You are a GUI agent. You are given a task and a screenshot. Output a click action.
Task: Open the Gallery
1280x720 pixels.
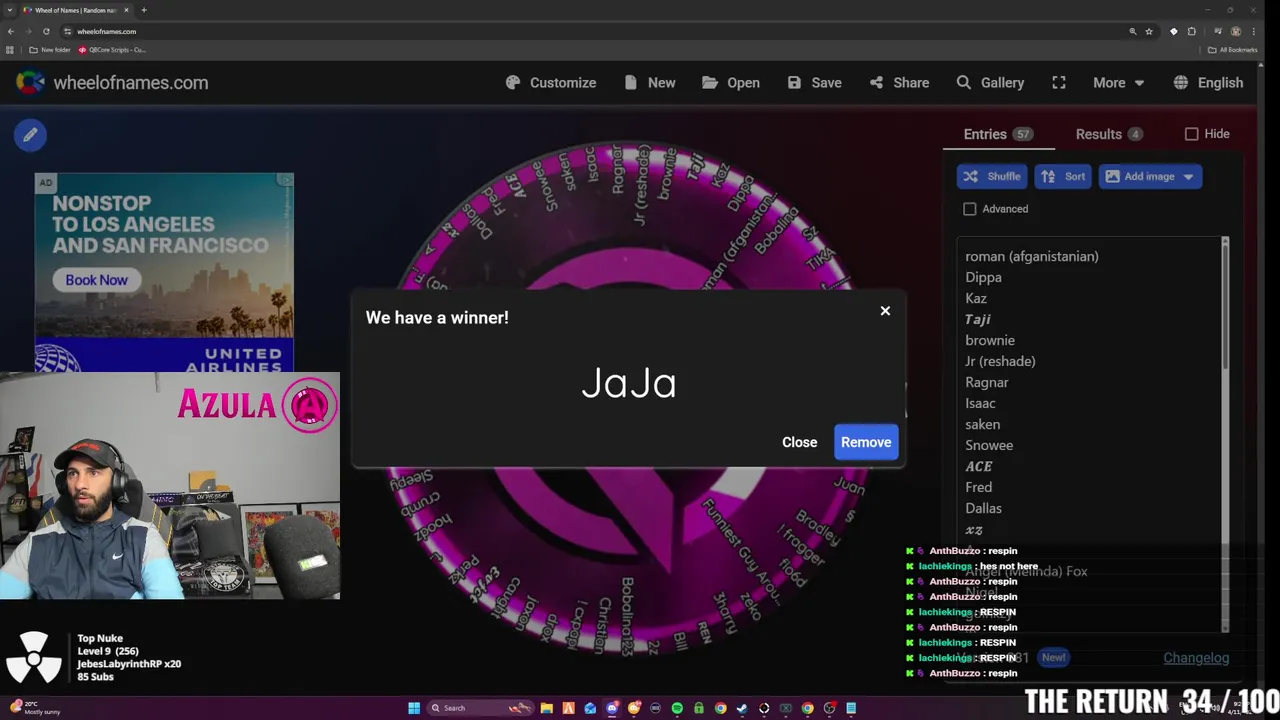coord(990,83)
